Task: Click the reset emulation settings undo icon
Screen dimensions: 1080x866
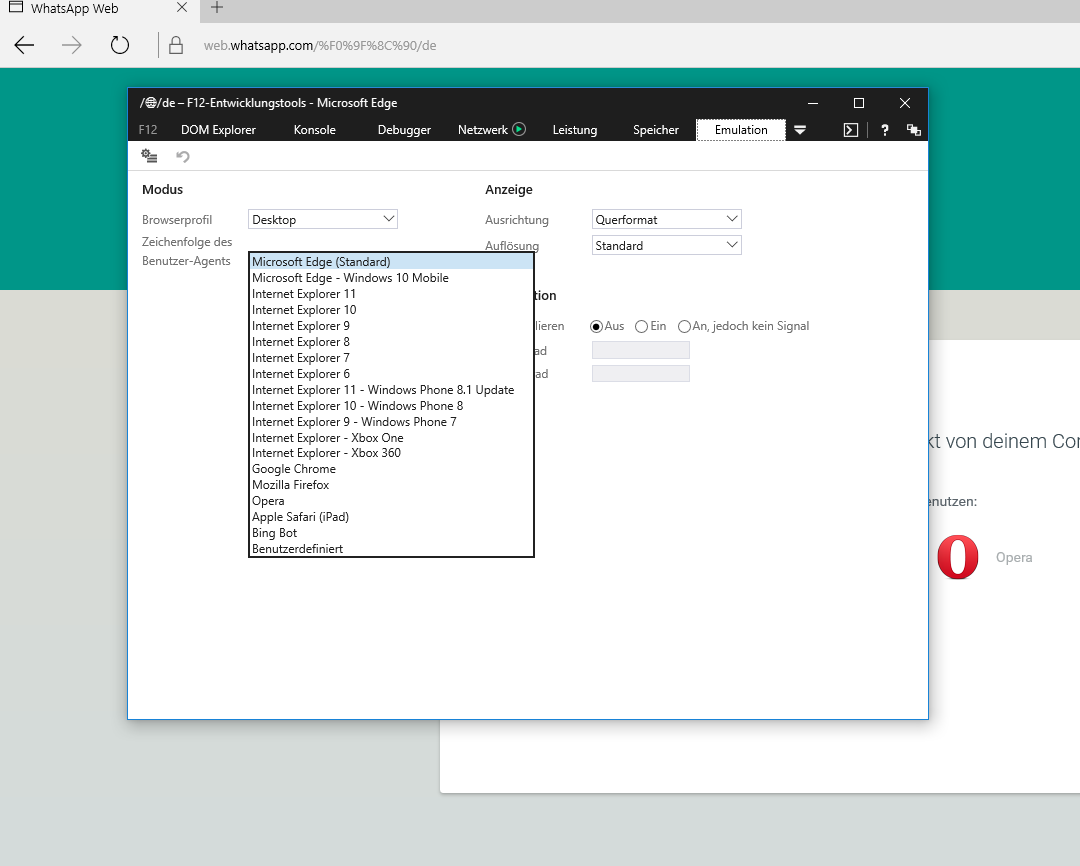Action: tap(183, 156)
